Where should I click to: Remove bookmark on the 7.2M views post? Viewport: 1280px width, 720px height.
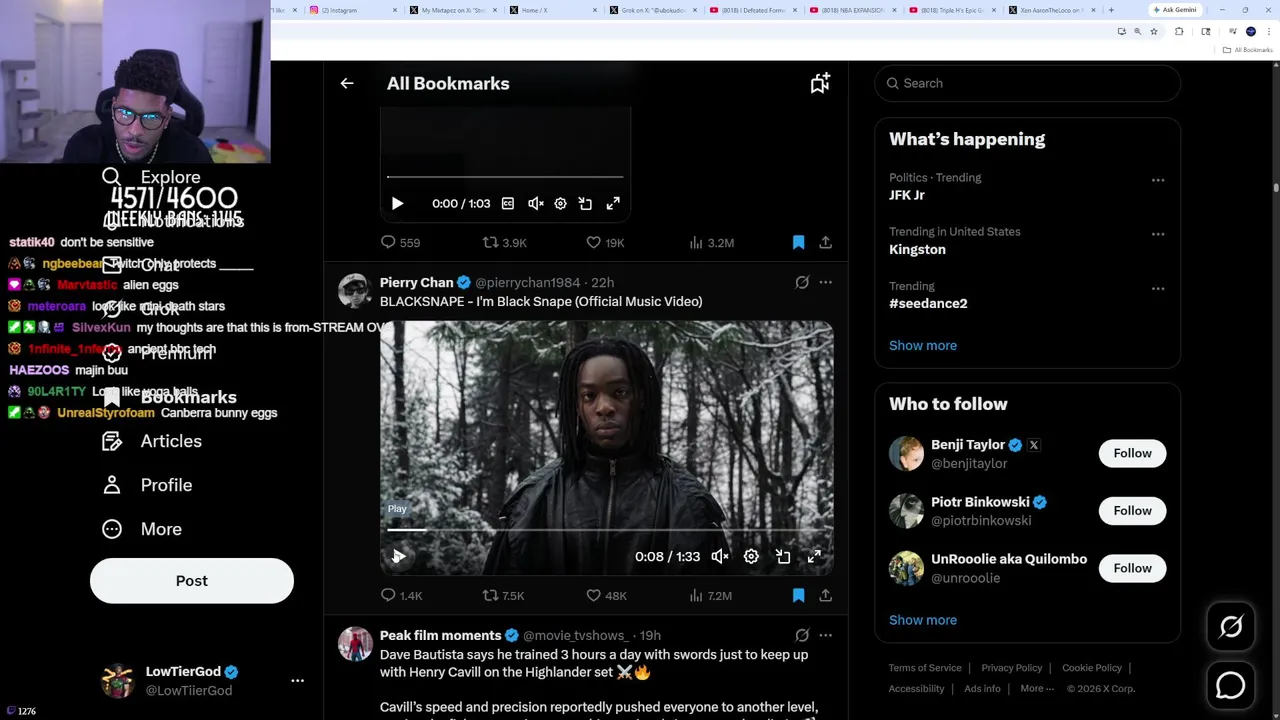[798, 595]
